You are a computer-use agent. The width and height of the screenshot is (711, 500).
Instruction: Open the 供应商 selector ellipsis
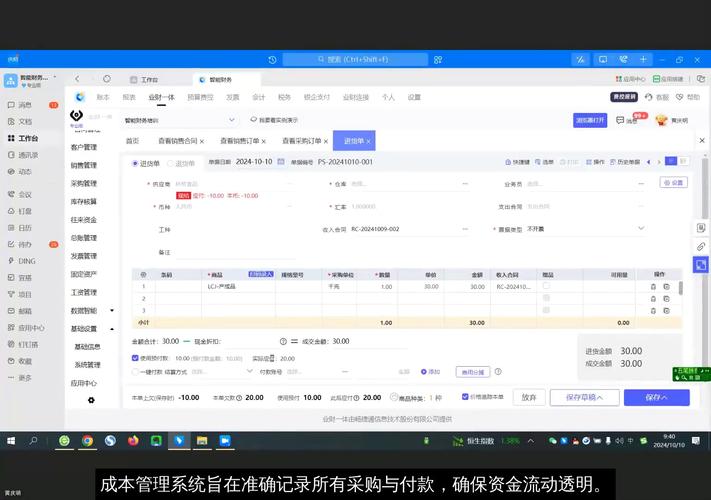click(290, 184)
